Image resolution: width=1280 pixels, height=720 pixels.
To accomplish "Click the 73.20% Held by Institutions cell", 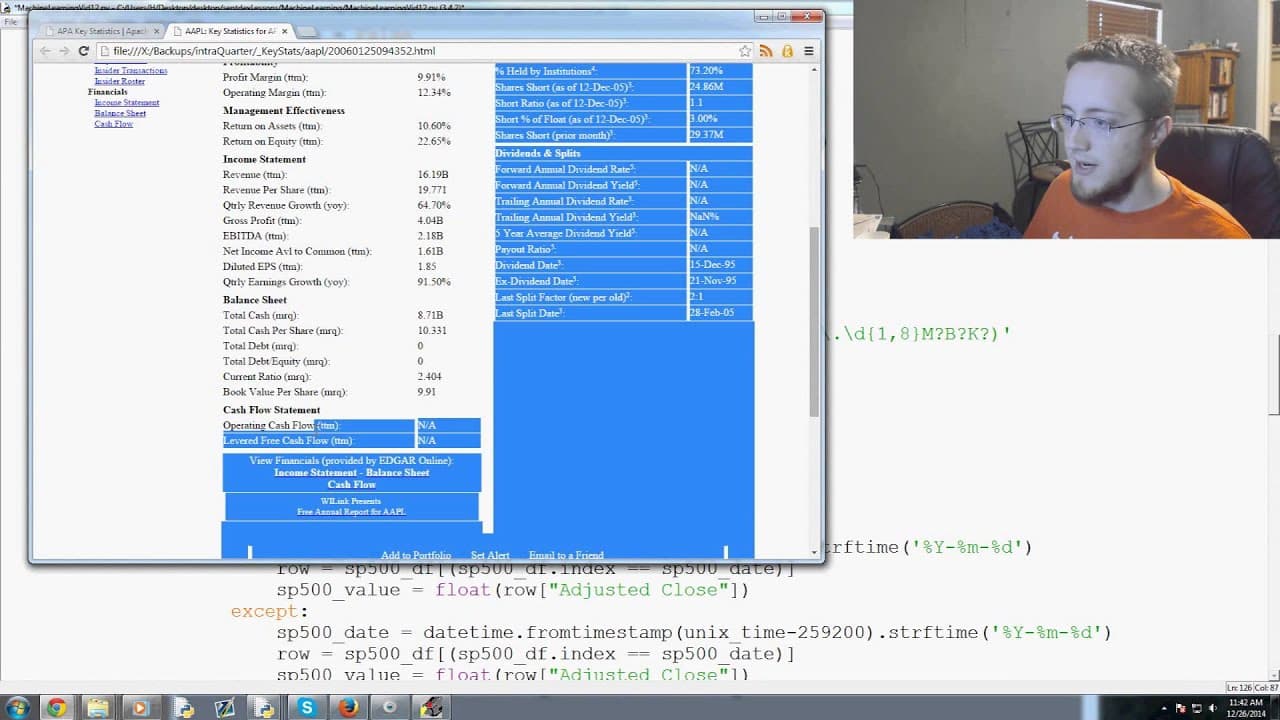I will tap(720, 71).
